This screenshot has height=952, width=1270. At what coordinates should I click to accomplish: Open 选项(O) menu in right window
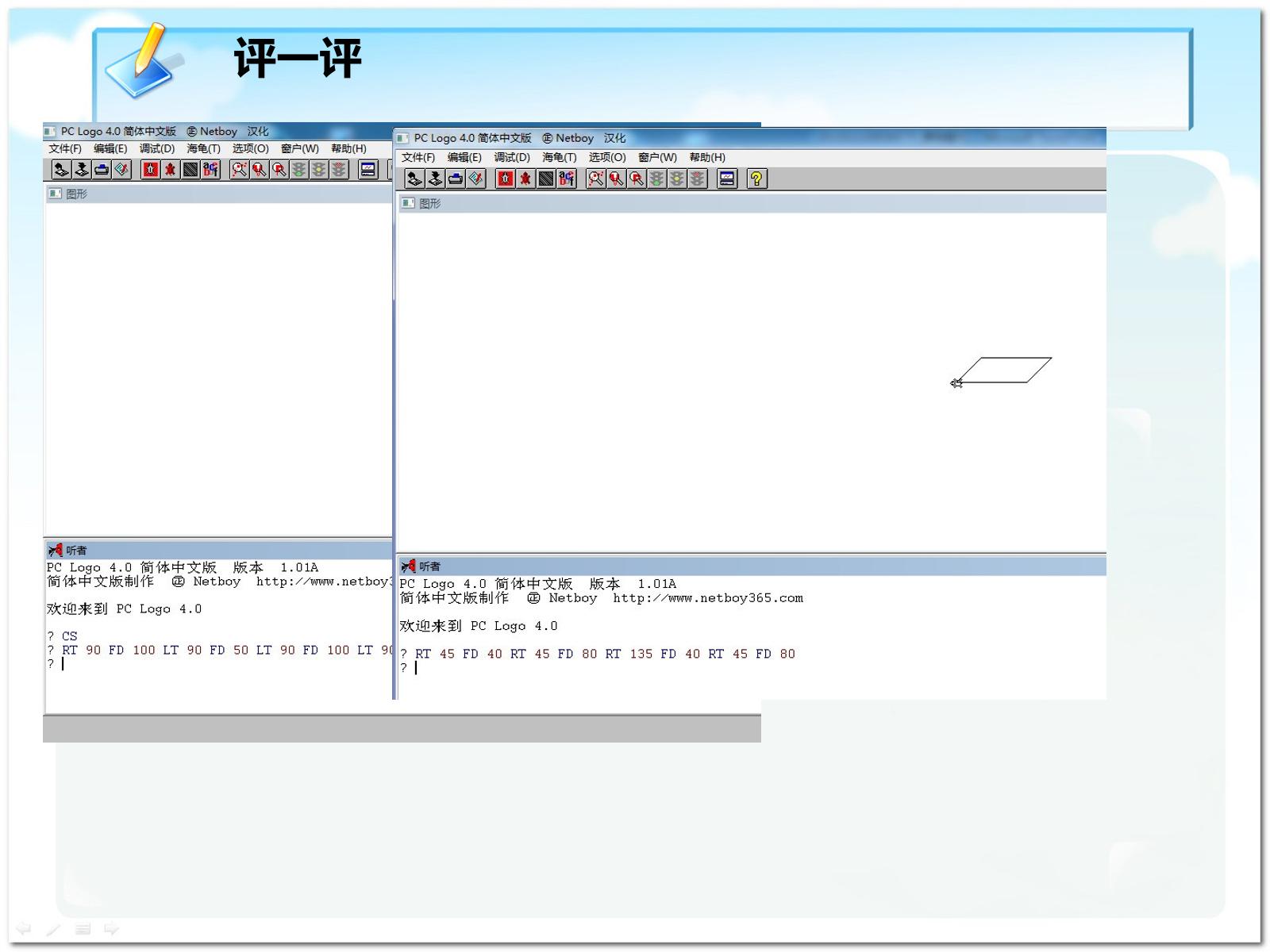pos(607,157)
